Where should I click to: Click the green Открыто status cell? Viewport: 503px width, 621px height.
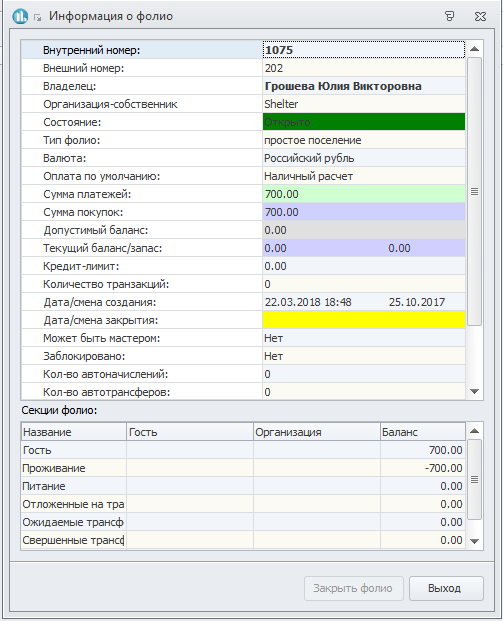click(x=364, y=122)
